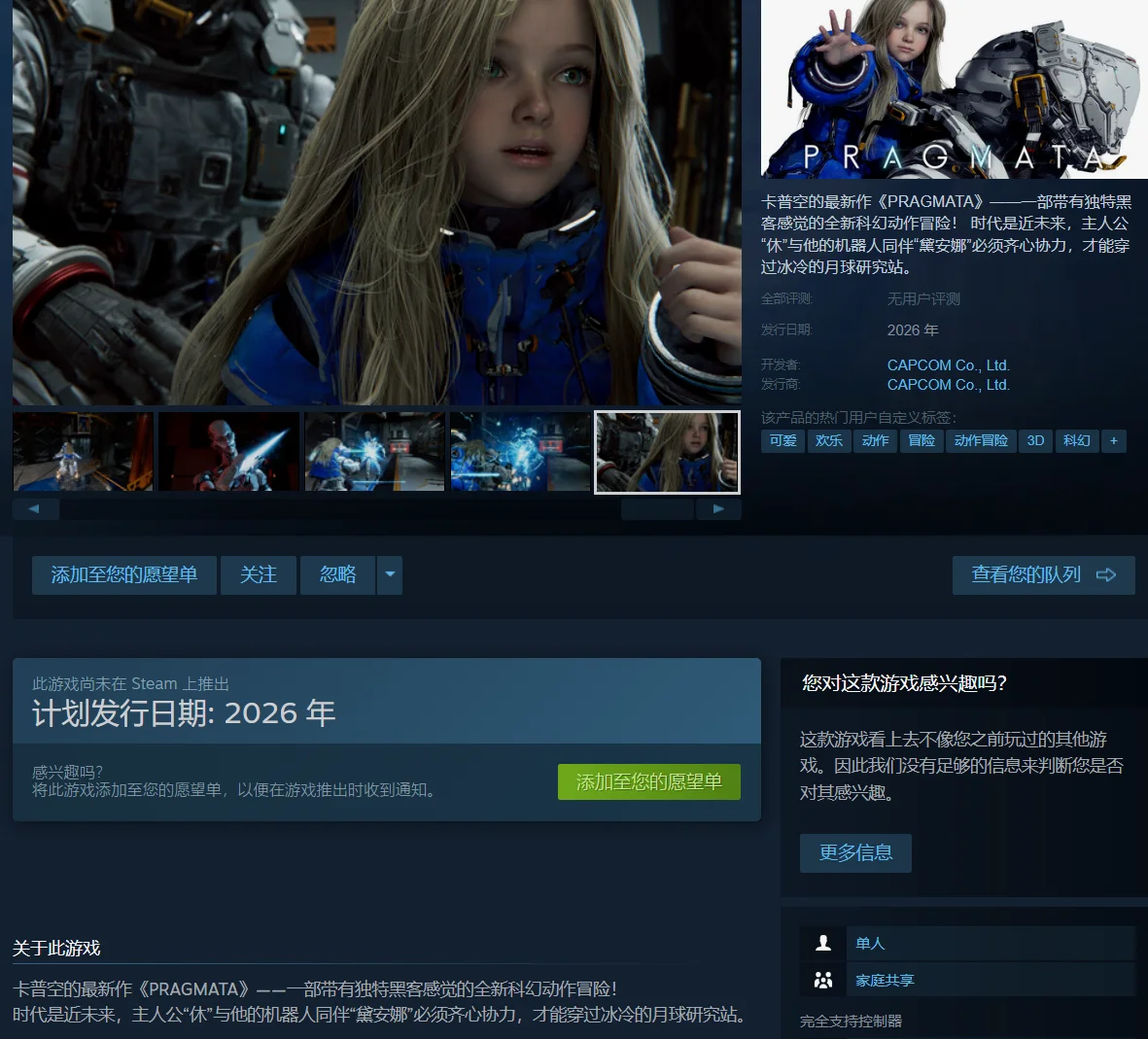1148x1039 pixels.
Task: Click the family sharing group icon
Action: point(823,980)
